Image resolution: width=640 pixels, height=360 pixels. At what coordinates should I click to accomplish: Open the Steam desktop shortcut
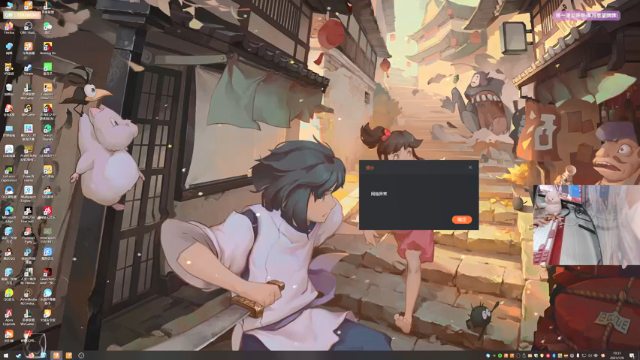pos(28,69)
